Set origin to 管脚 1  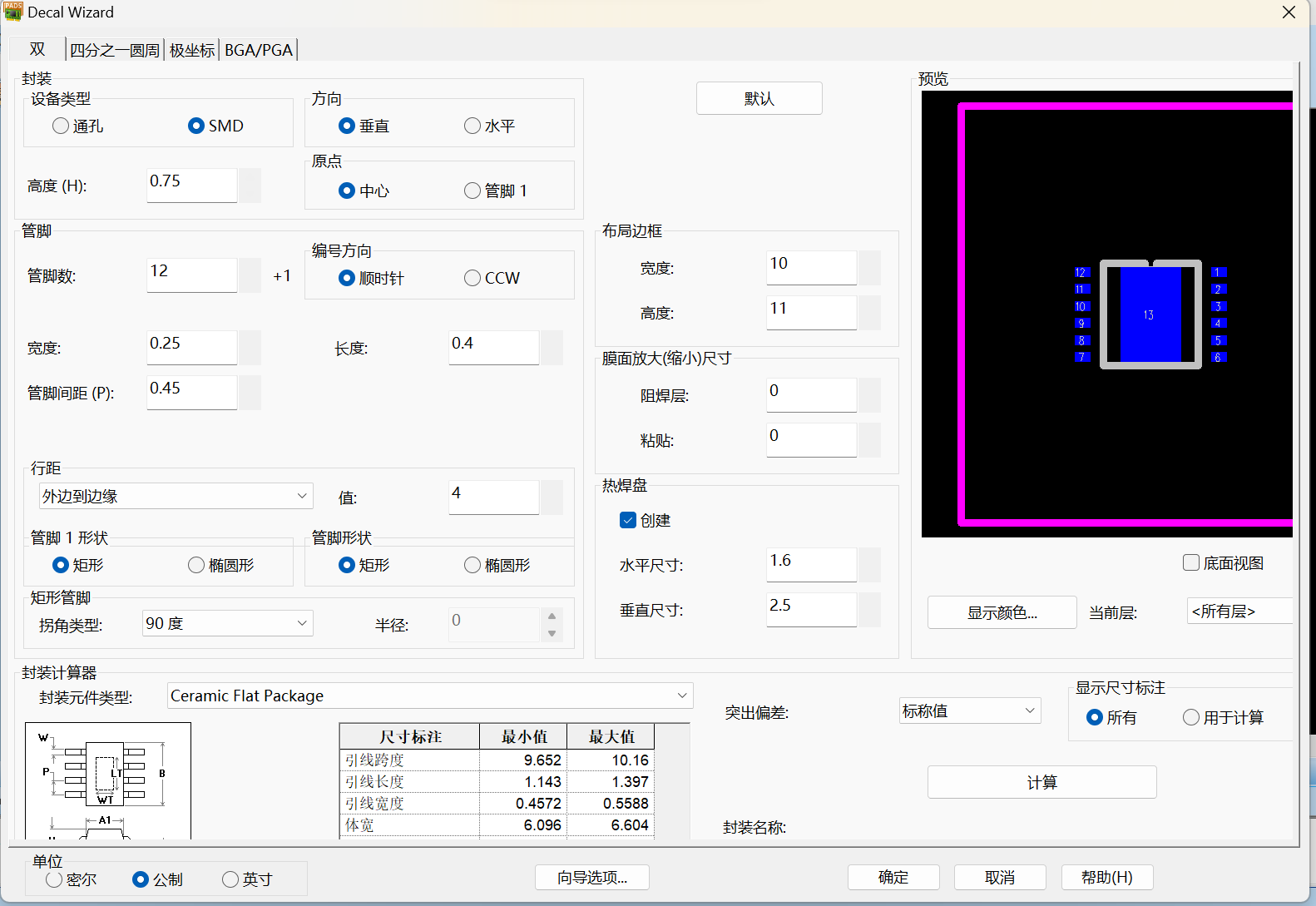(x=496, y=191)
